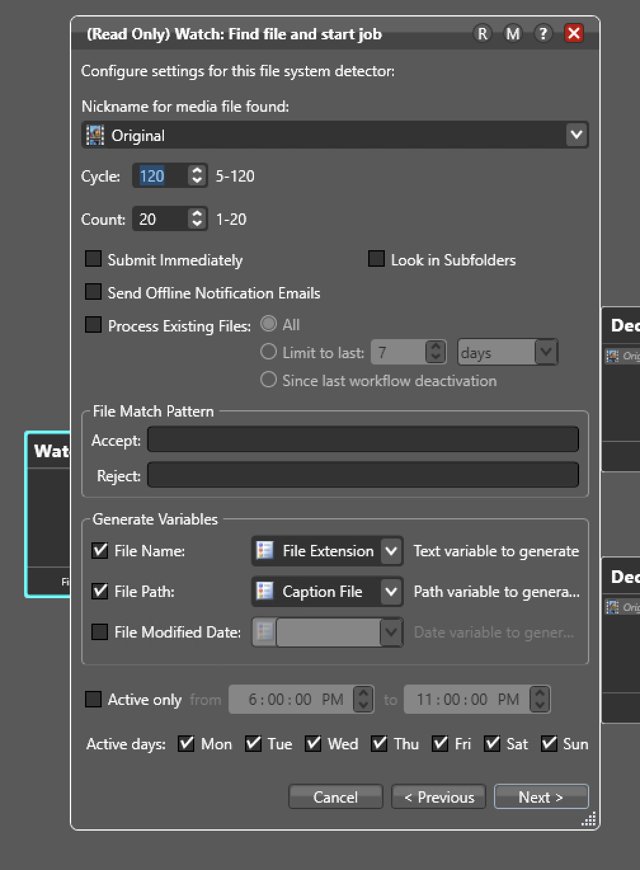Enable the Active only checkbox

coord(93,699)
